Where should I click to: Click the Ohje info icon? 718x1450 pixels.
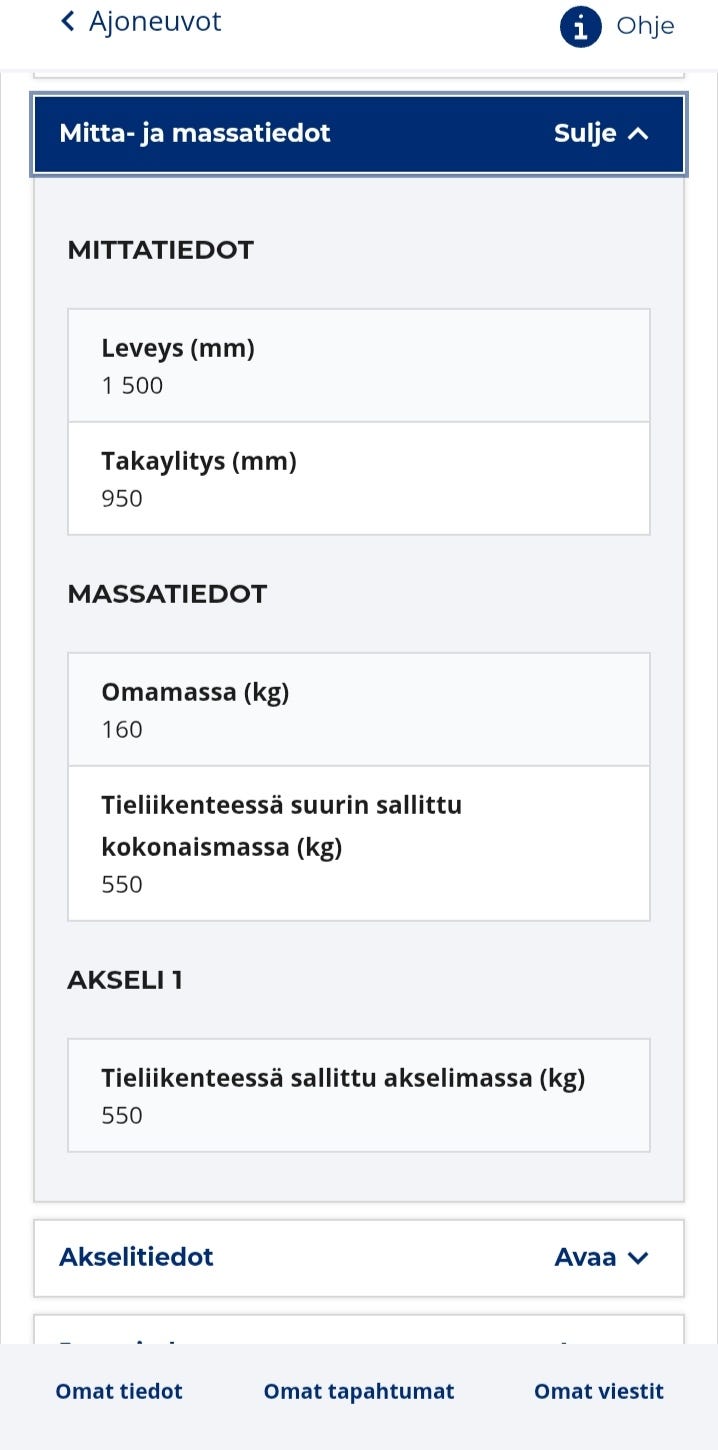(578, 27)
